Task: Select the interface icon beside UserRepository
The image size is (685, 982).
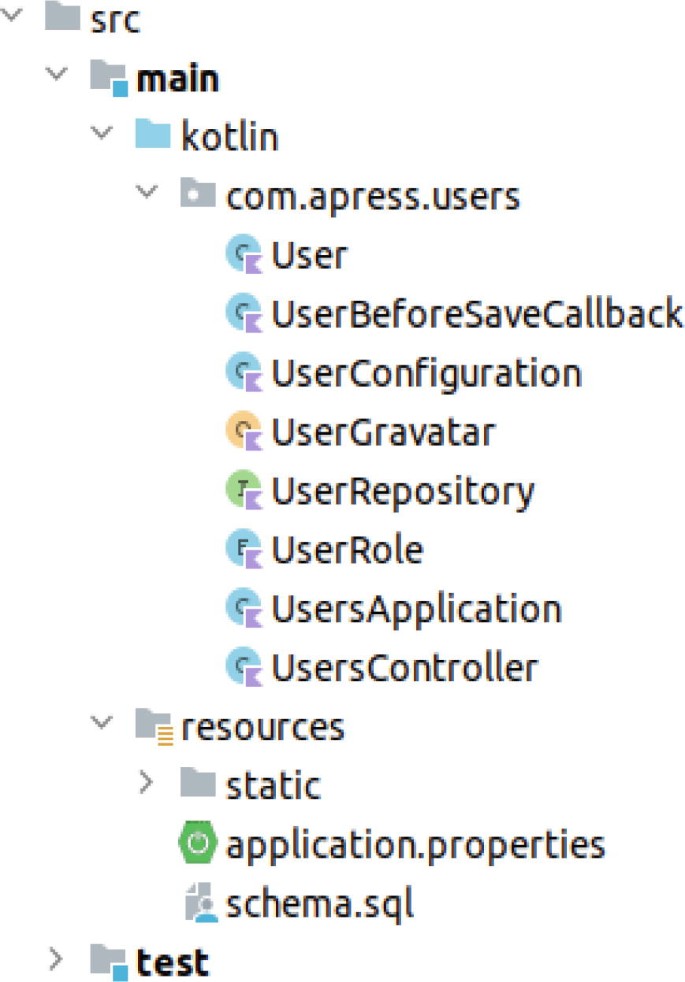Action: click(244, 491)
